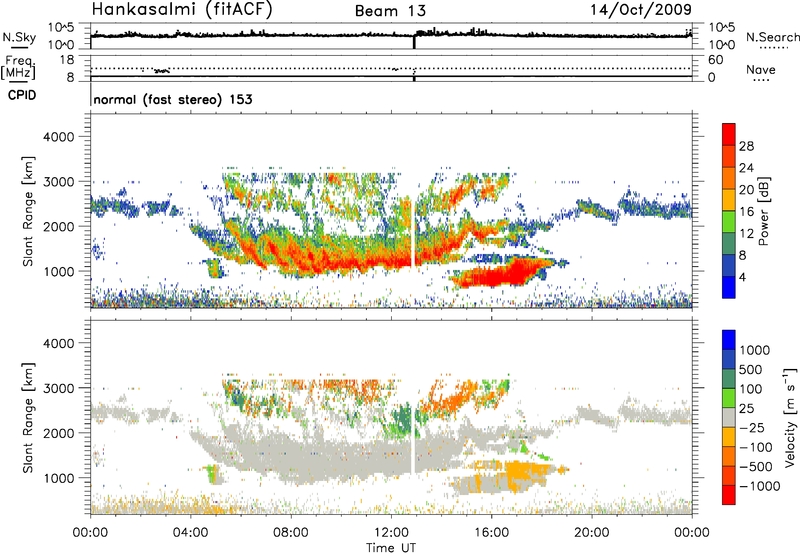Click the 'Power [dB]' colorbar label
The height and width of the screenshot is (554, 800).
(x=764, y=211)
